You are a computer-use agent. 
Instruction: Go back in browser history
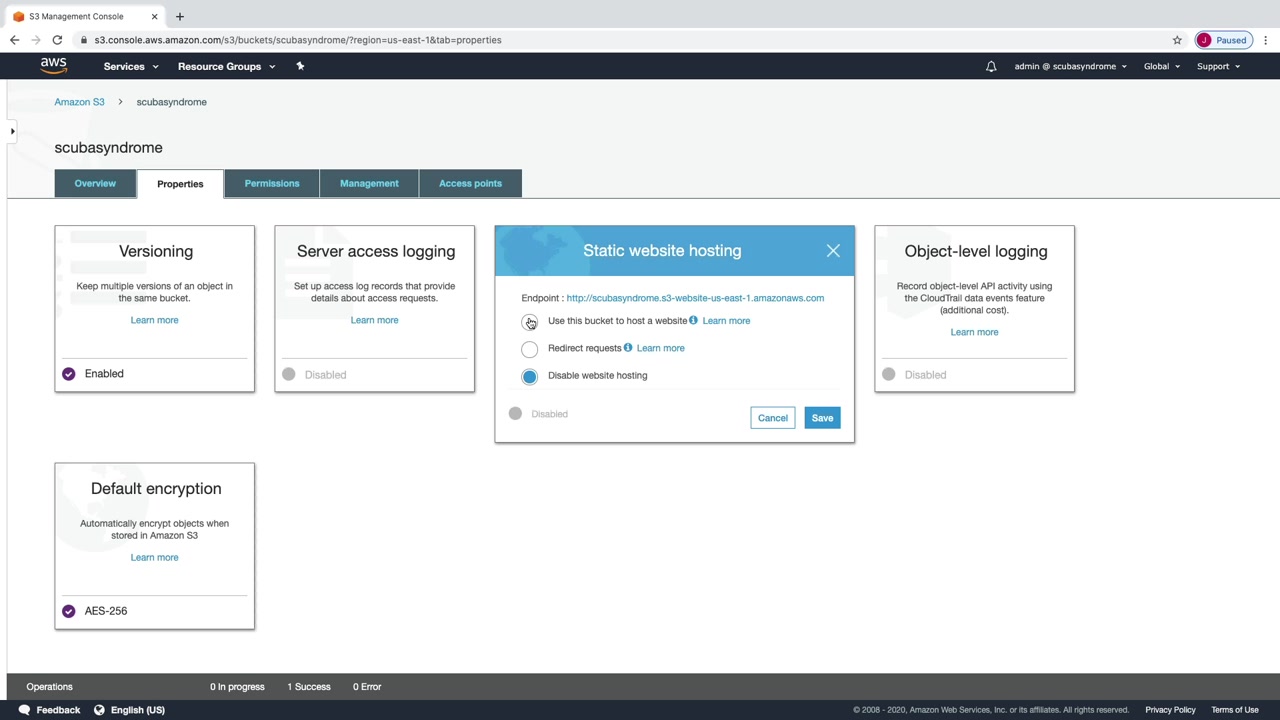click(14, 40)
